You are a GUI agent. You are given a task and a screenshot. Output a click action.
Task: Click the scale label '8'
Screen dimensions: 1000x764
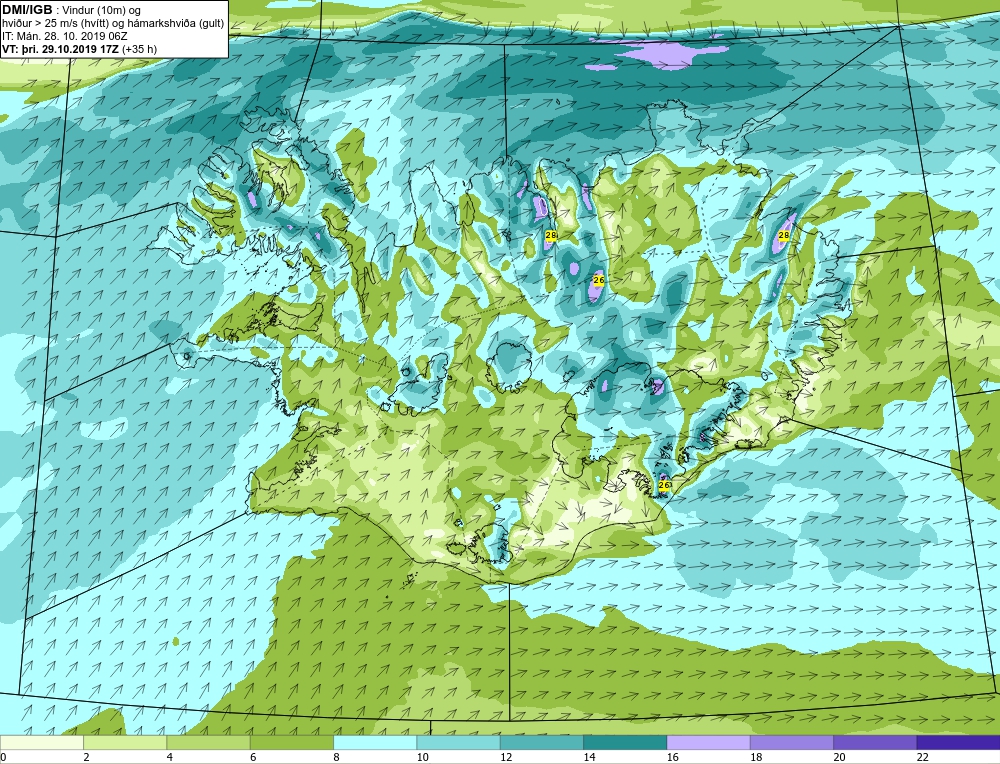click(x=336, y=758)
